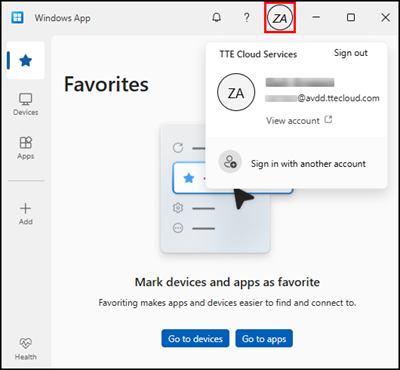The width and height of the screenshot is (400, 370).
Task: Close the Windows App window
Action: [385, 17]
